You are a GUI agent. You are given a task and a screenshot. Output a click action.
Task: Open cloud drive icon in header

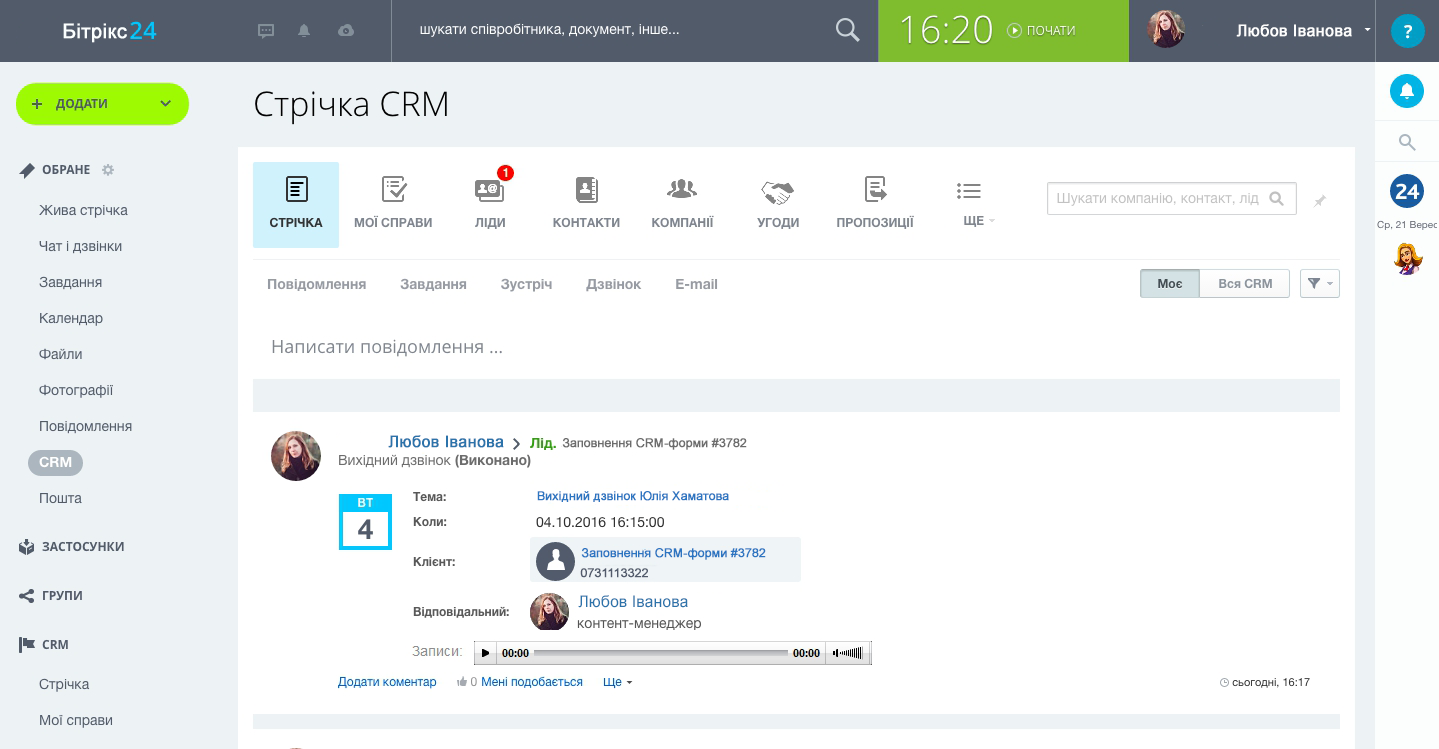346,31
